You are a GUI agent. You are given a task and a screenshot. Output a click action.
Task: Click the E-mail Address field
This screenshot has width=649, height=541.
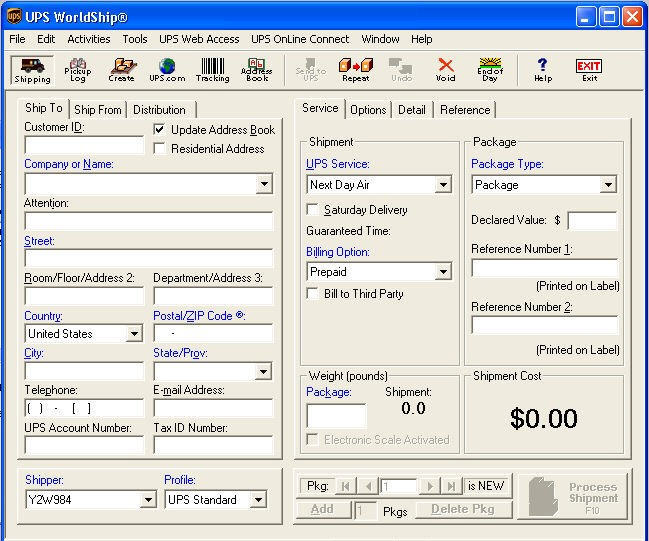click(x=213, y=409)
